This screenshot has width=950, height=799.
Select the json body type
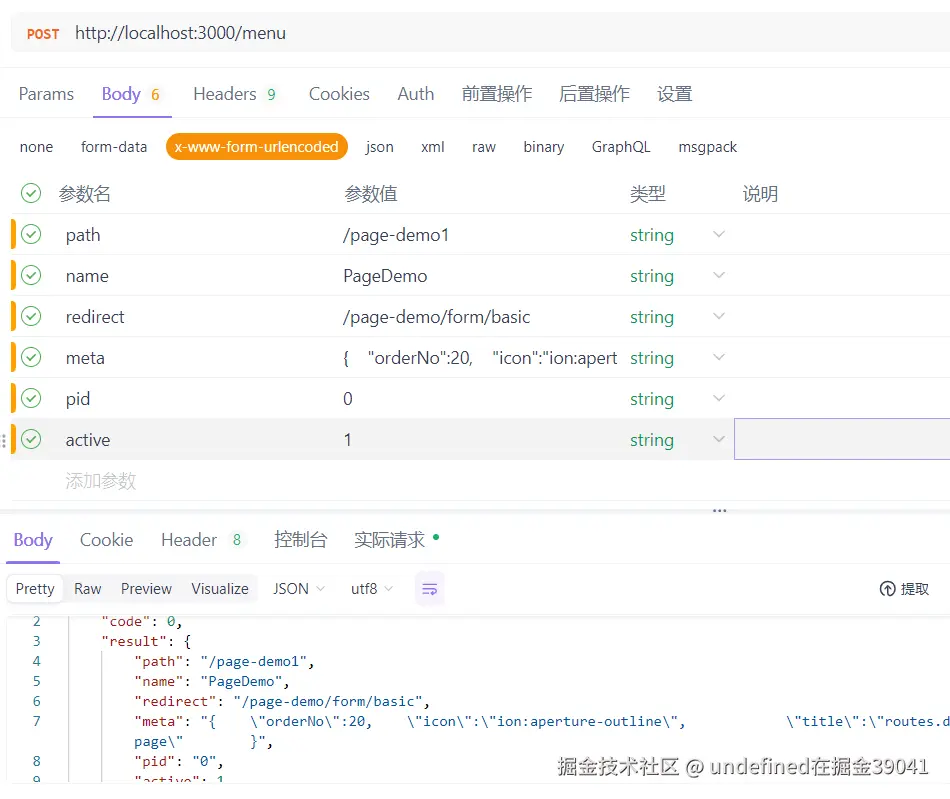pos(379,147)
